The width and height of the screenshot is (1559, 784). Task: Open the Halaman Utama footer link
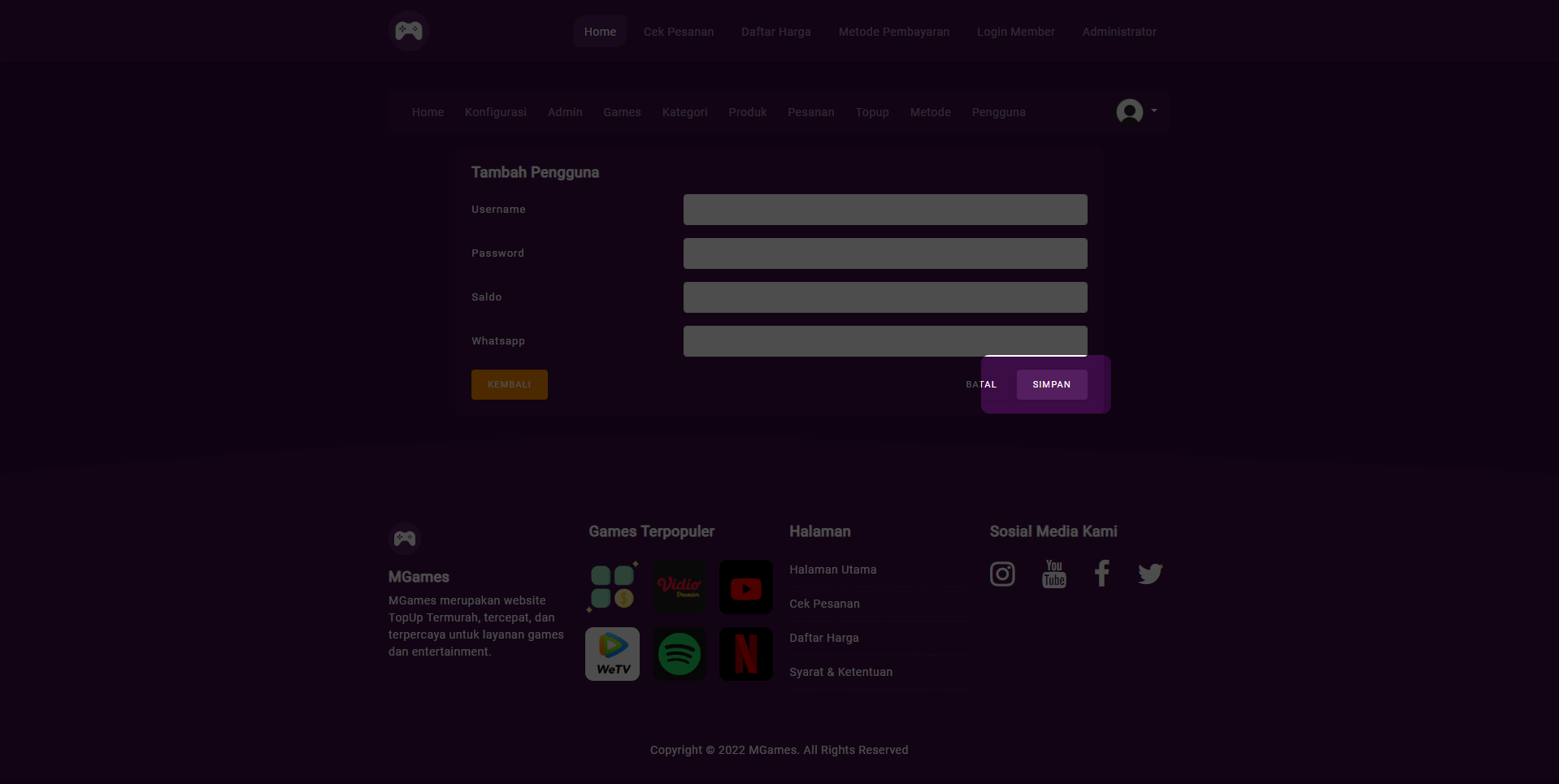pyautogui.click(x=833, y=570)
